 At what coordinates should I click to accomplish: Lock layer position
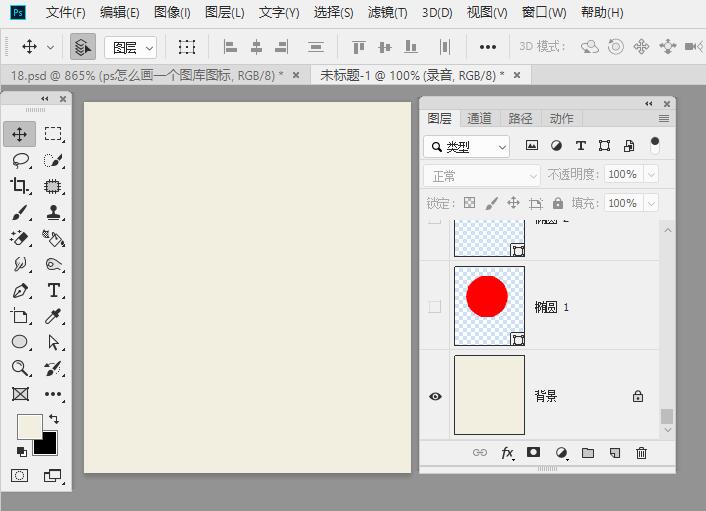(513, 203)
